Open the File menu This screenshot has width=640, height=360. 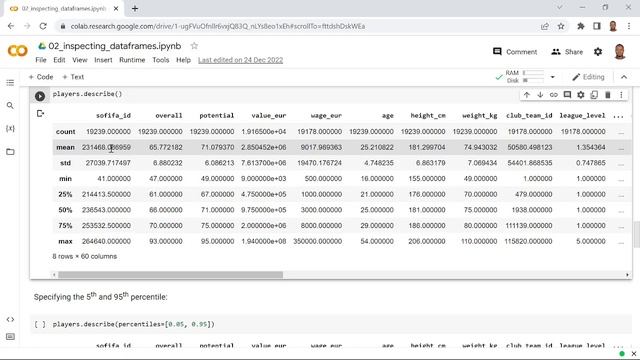pyautogui.click(x=41, y=60)
